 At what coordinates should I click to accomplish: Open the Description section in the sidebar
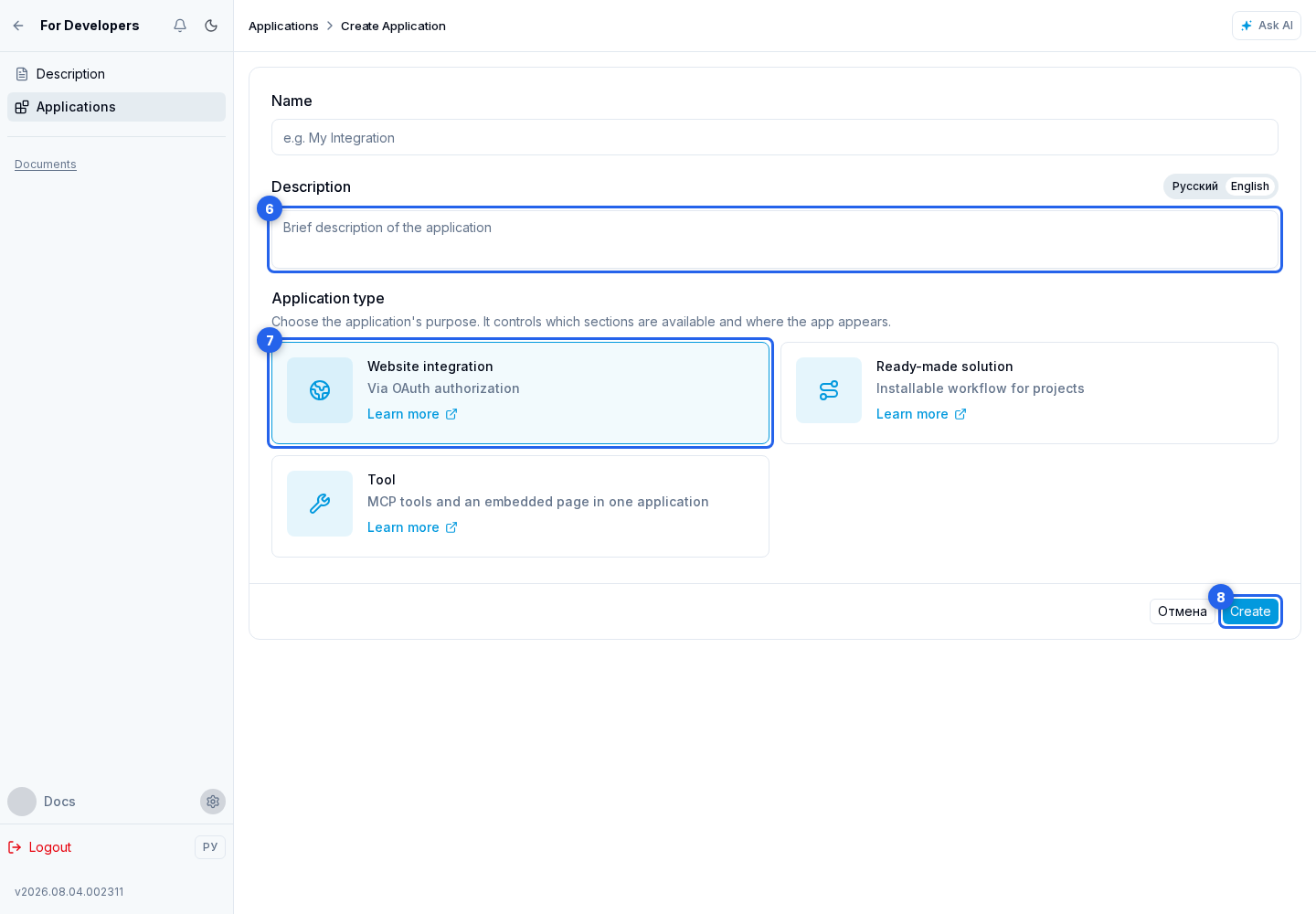point(116,74)
